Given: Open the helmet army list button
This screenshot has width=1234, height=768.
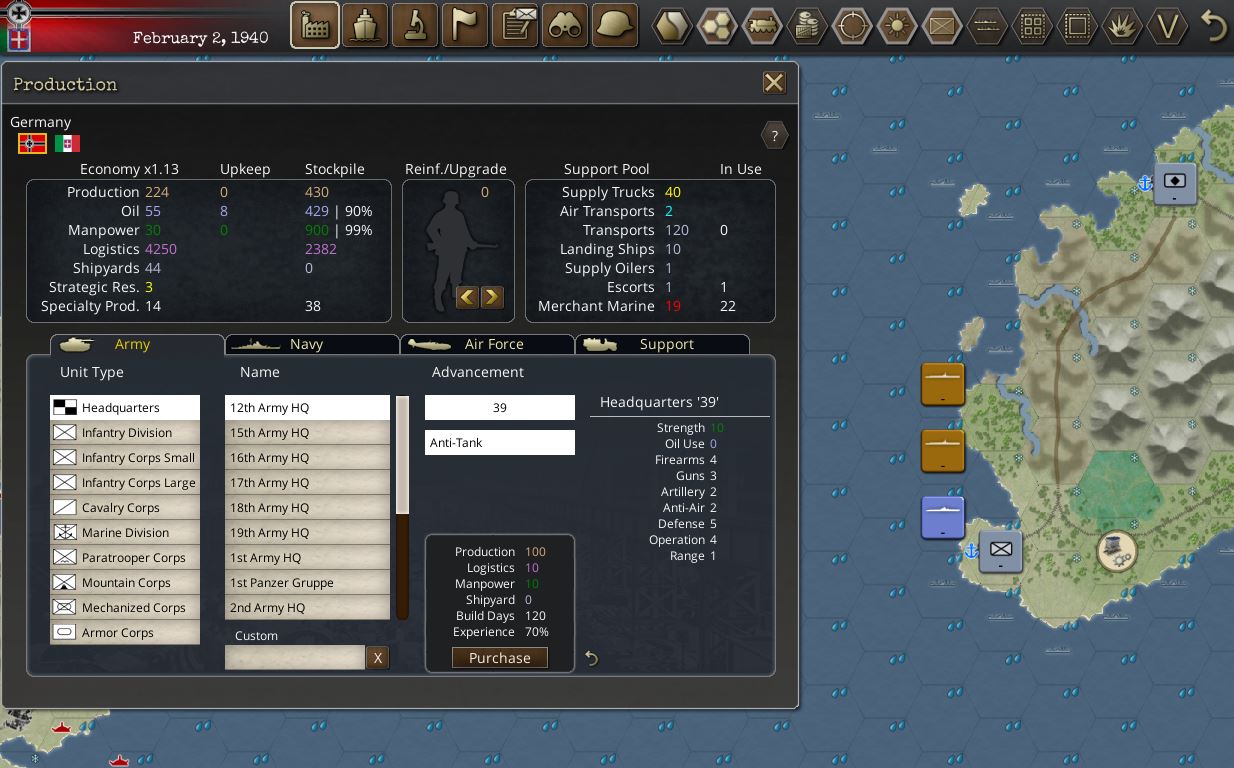Looking at the screenshot, I should [x=615, y=25].
